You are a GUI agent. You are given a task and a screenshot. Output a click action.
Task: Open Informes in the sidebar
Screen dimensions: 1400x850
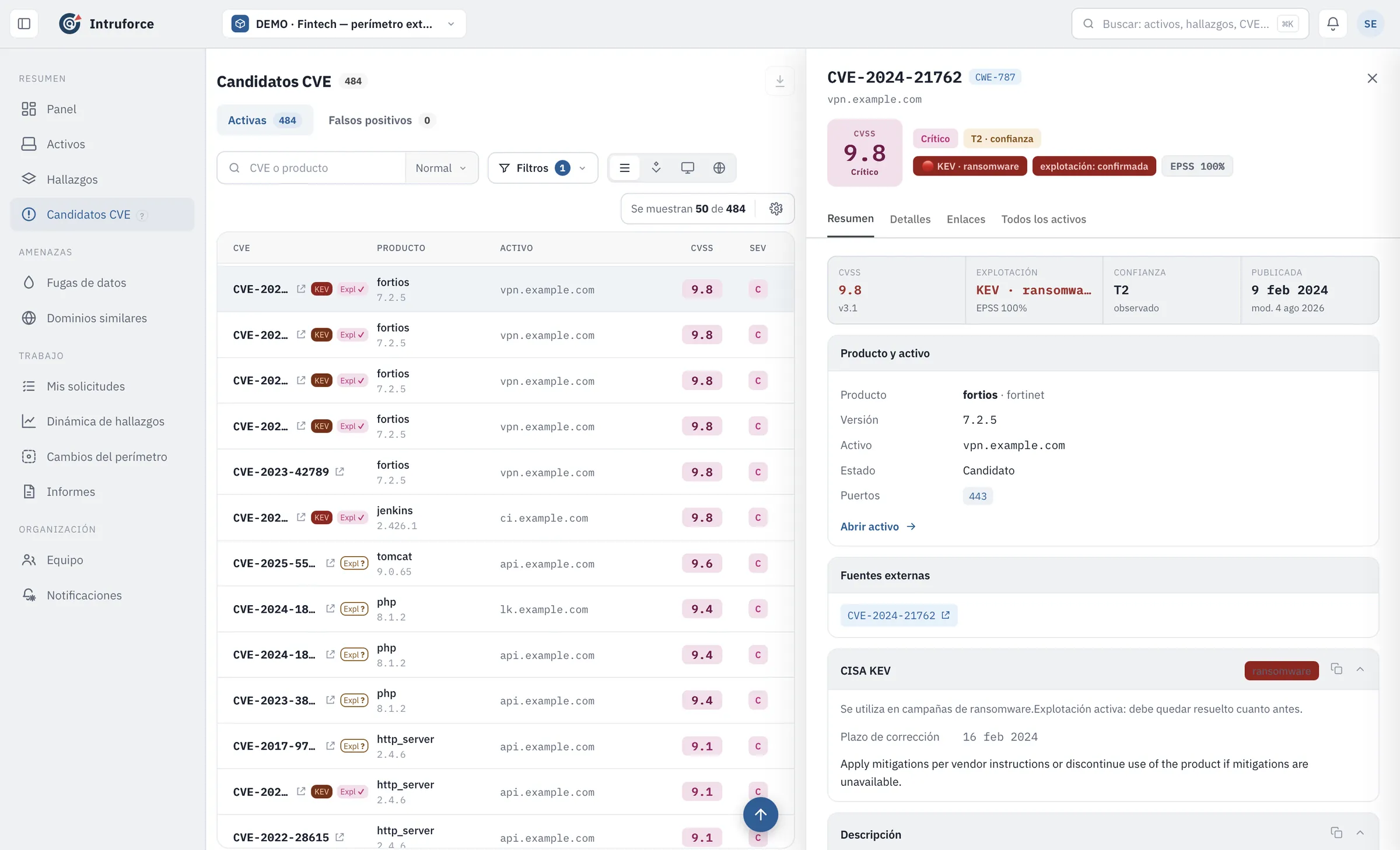coord(102,491)
